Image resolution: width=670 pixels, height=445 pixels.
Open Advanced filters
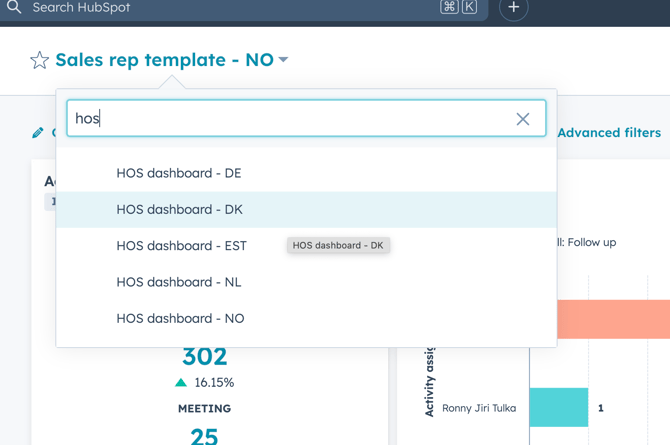(608, 132)
